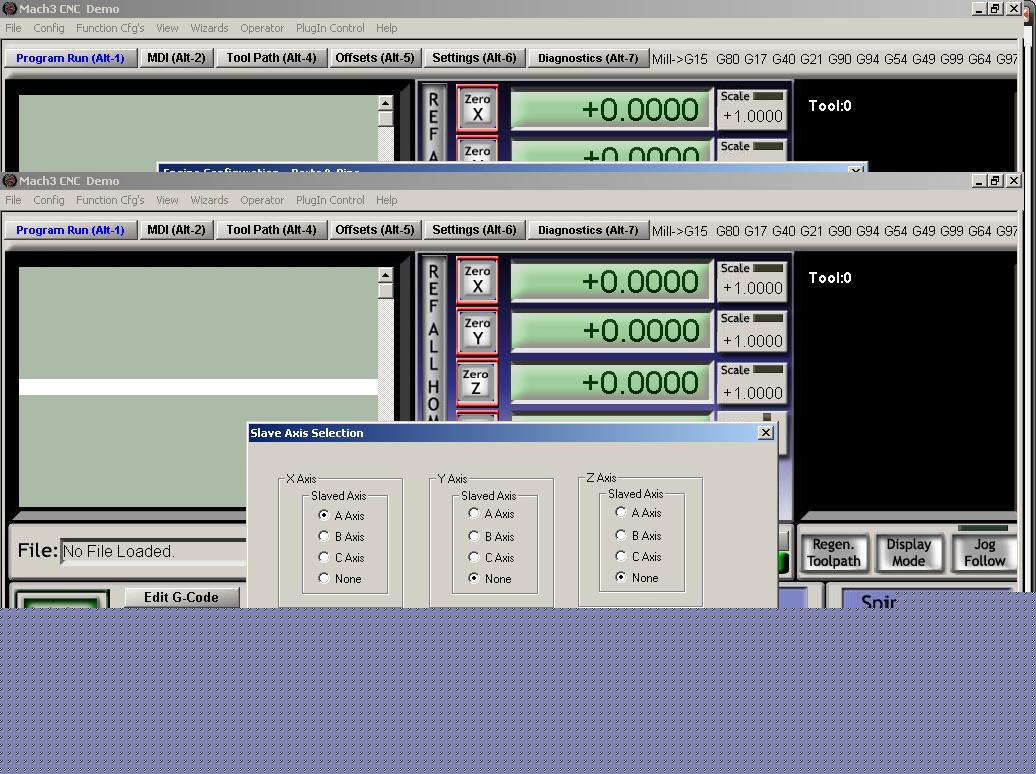The image size is (1036, 774).
Task: Select None for Y Axis slave
Action: (474, 578)
